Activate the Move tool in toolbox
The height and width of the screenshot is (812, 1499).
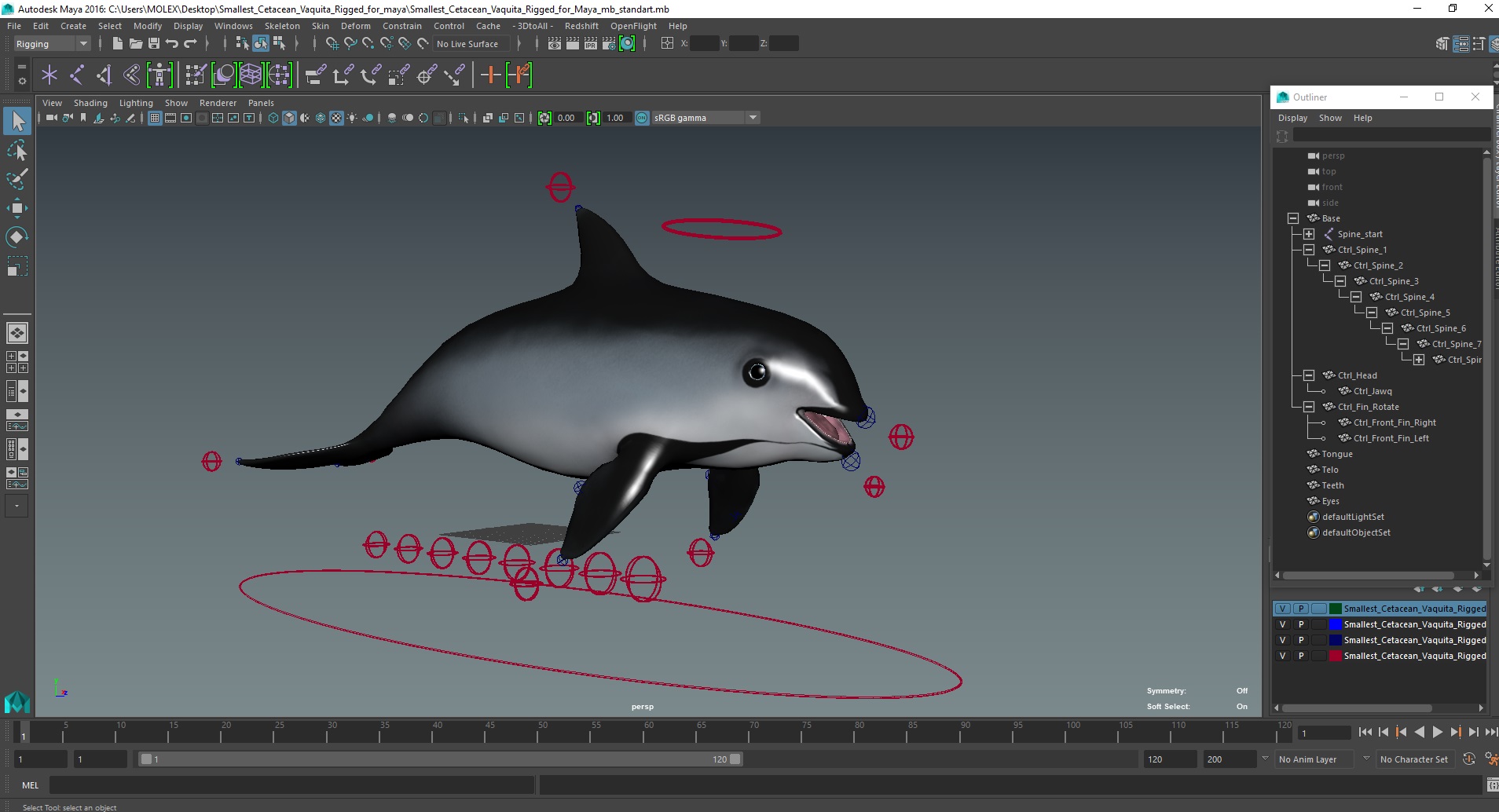pyautogui.click(x=17, y=208)
